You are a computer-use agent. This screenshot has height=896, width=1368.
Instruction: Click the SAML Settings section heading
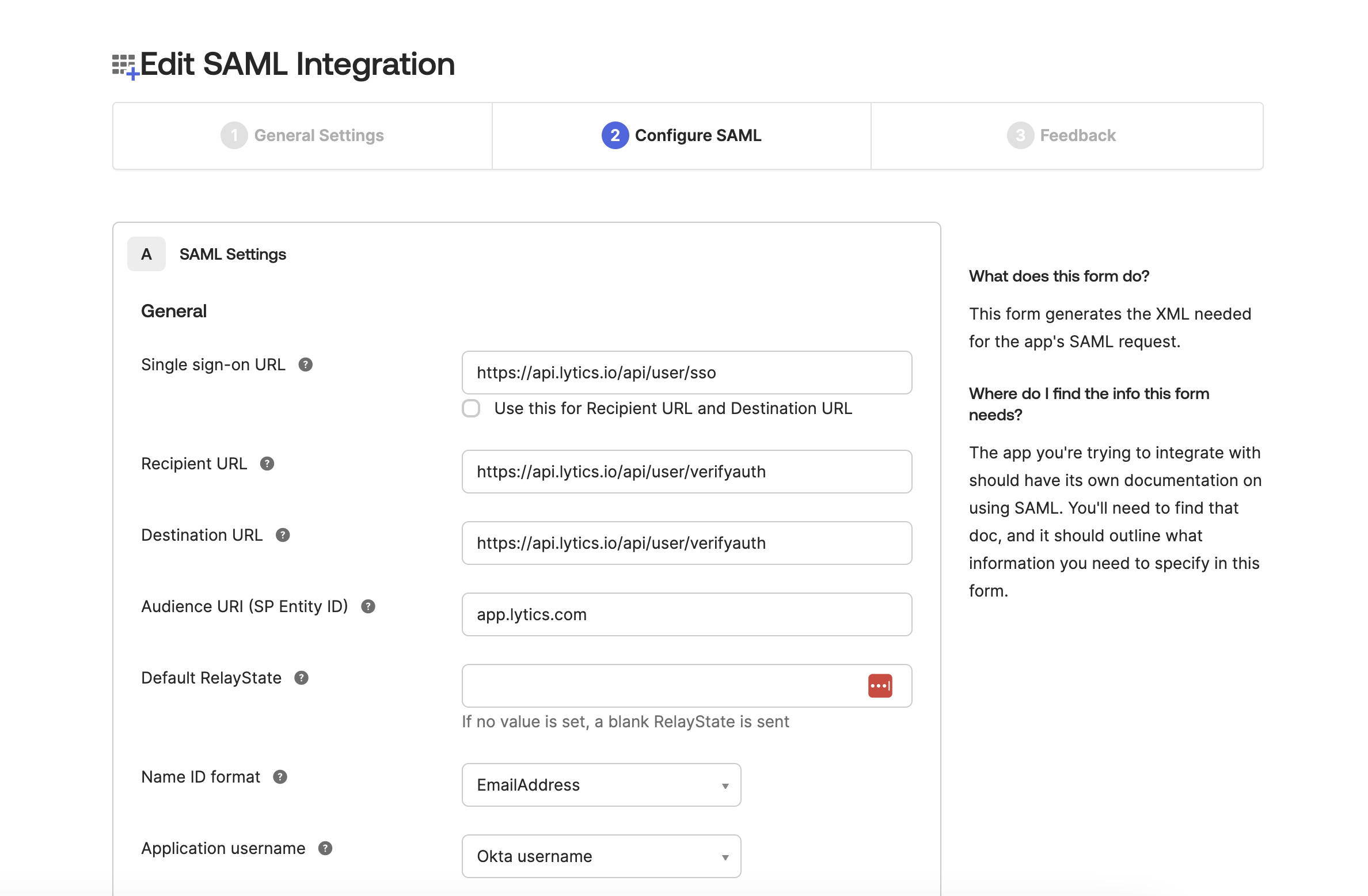(x=233, y=254)
